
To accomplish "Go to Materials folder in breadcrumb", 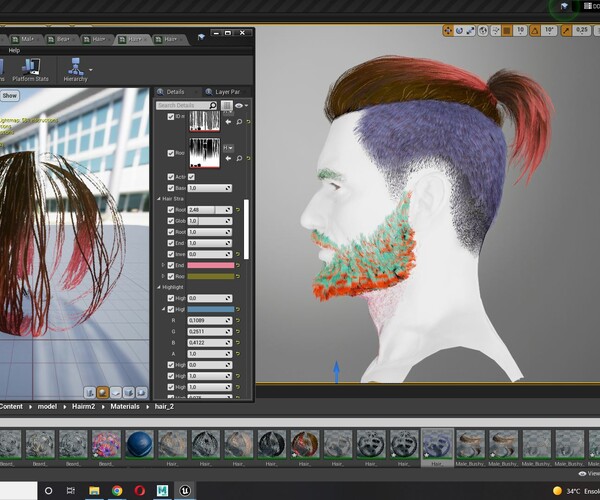I will pyautogui.click(x=125, y=406).
